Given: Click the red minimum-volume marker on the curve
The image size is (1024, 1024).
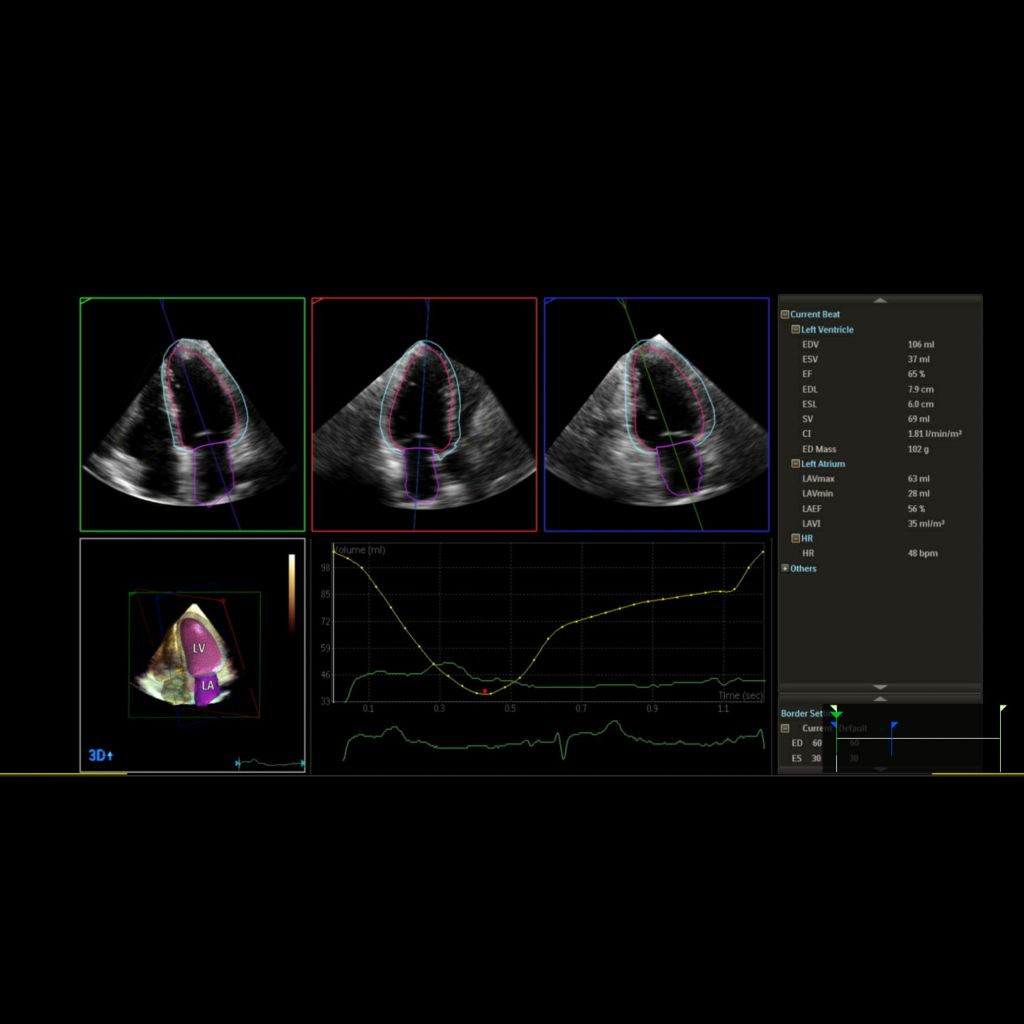Looking at the screenshot, I should click(x=485, y=691).
